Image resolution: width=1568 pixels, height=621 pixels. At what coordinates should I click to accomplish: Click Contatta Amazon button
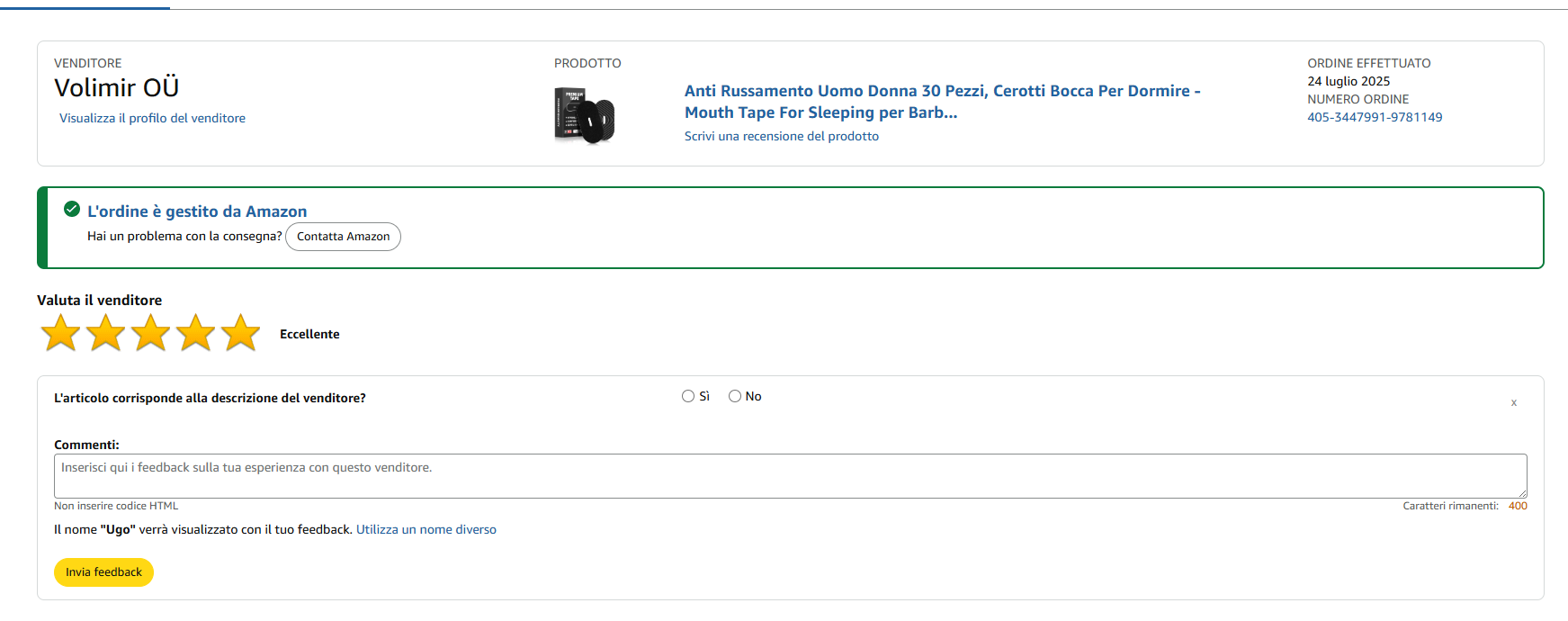click(343, 237)
